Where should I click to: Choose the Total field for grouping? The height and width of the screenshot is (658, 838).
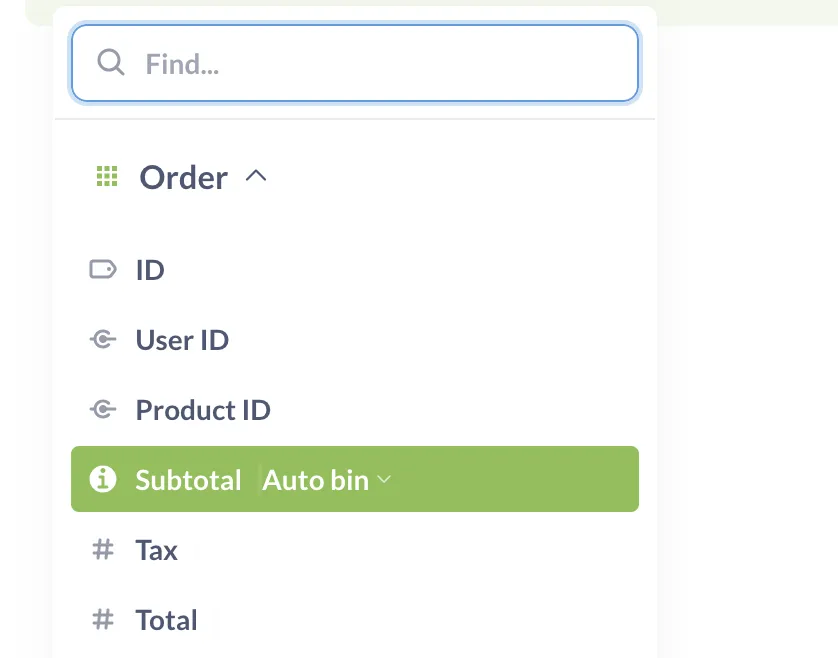pyautogui.click(x=166, y=620)
